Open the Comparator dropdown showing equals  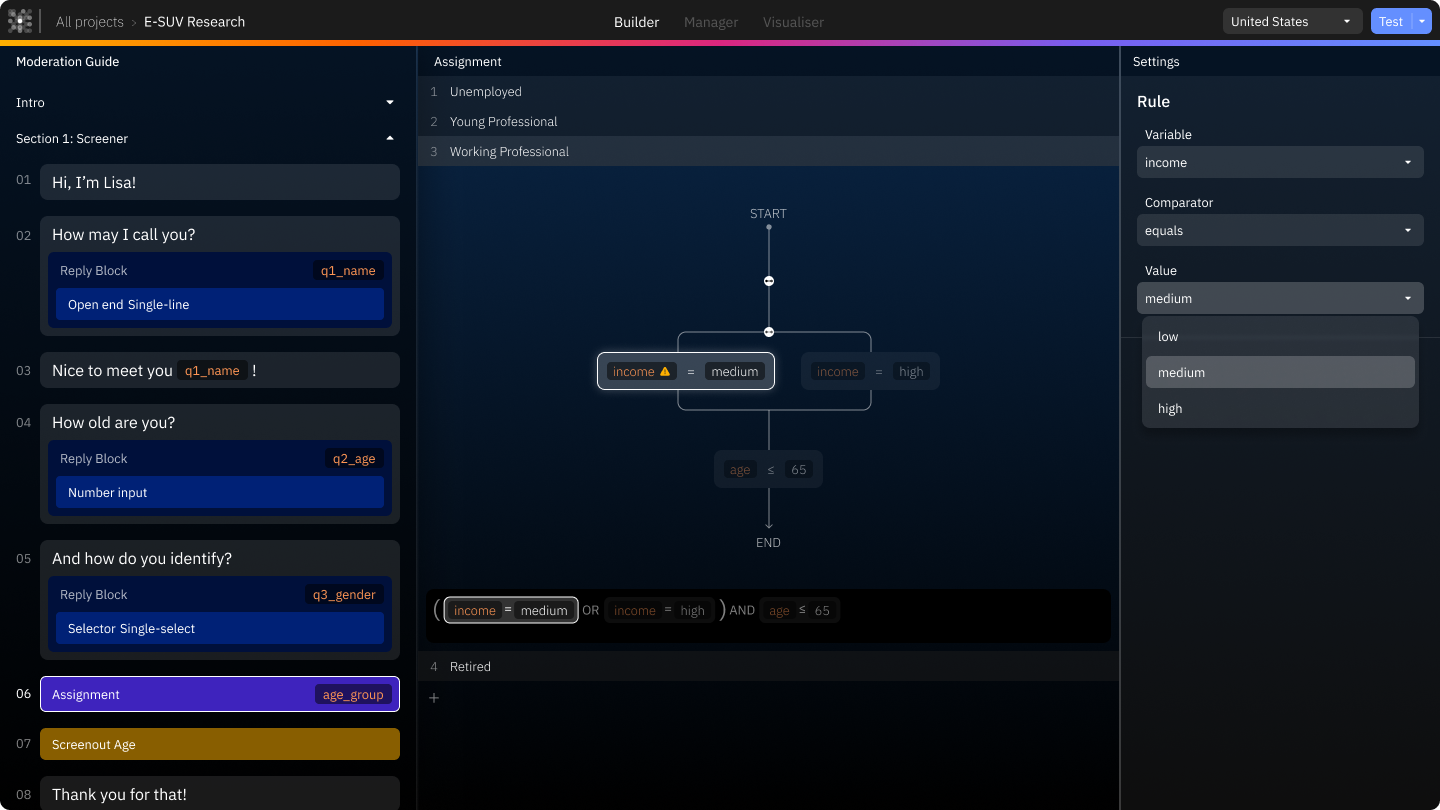(x=1280, y=230)
